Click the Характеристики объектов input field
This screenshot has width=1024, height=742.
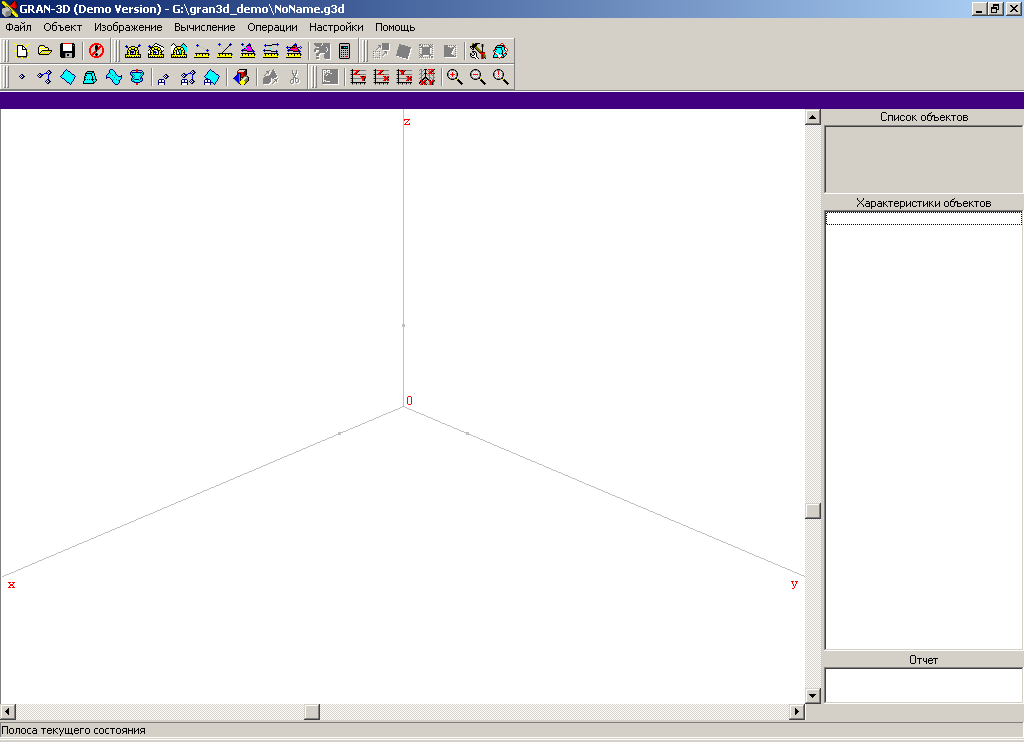[x=923, y=218]
